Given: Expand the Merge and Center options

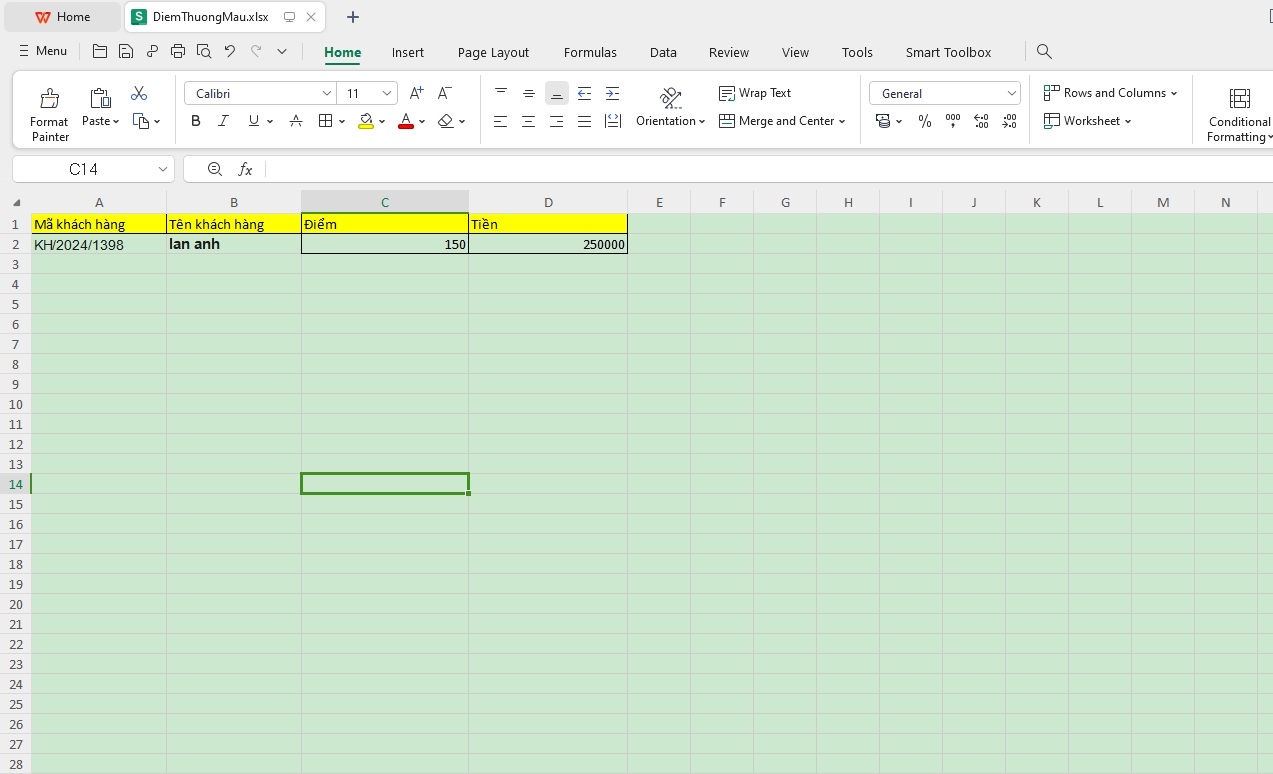Looking at the screenshot, I should coord(842,121).
